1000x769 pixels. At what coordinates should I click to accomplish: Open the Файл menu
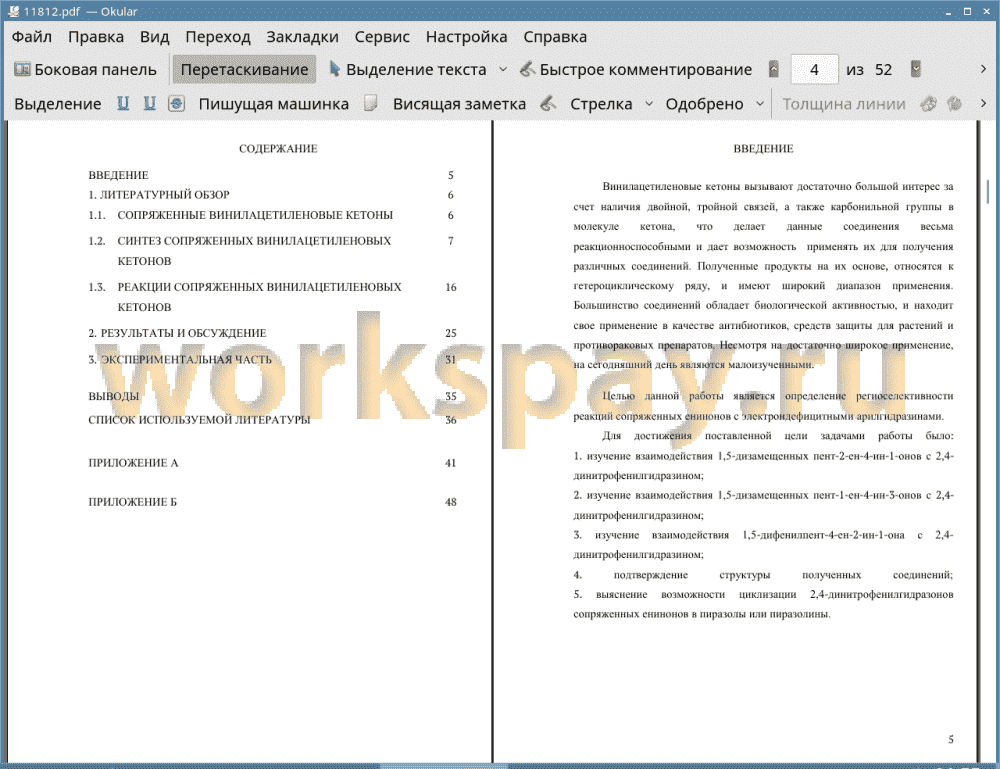pyautogui.click(x=32, y=37)
